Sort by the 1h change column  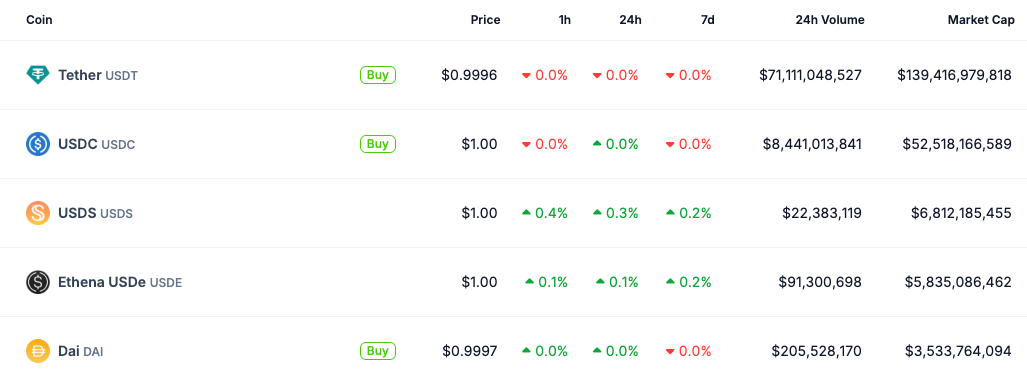coord(565,20)
